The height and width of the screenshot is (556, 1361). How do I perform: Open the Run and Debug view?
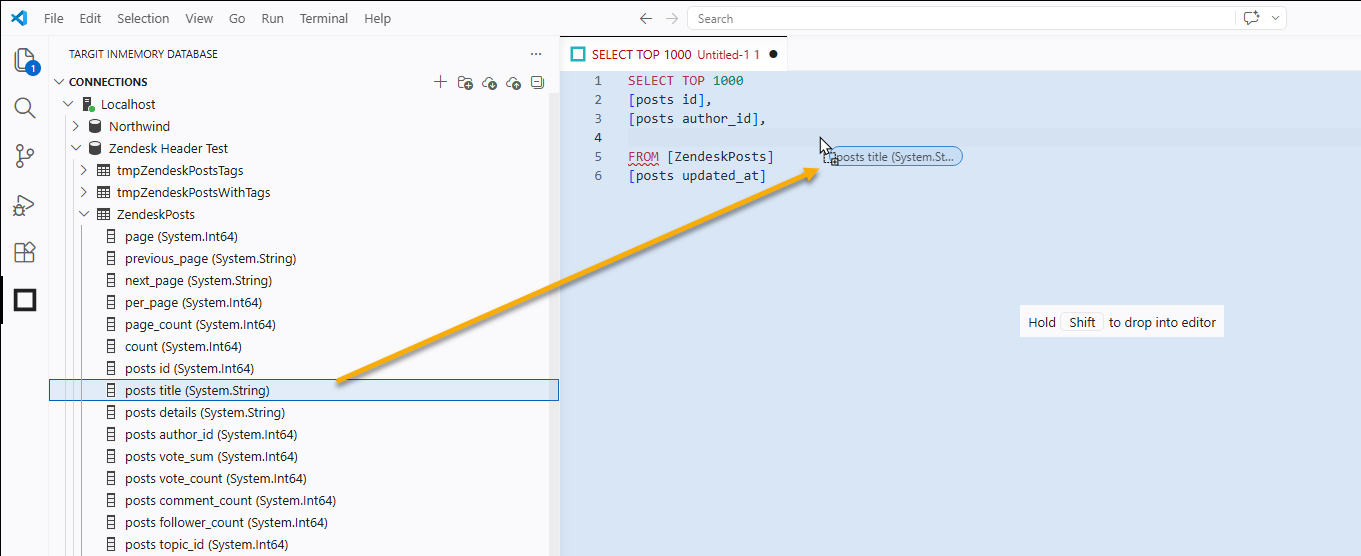tap(25, 205)
